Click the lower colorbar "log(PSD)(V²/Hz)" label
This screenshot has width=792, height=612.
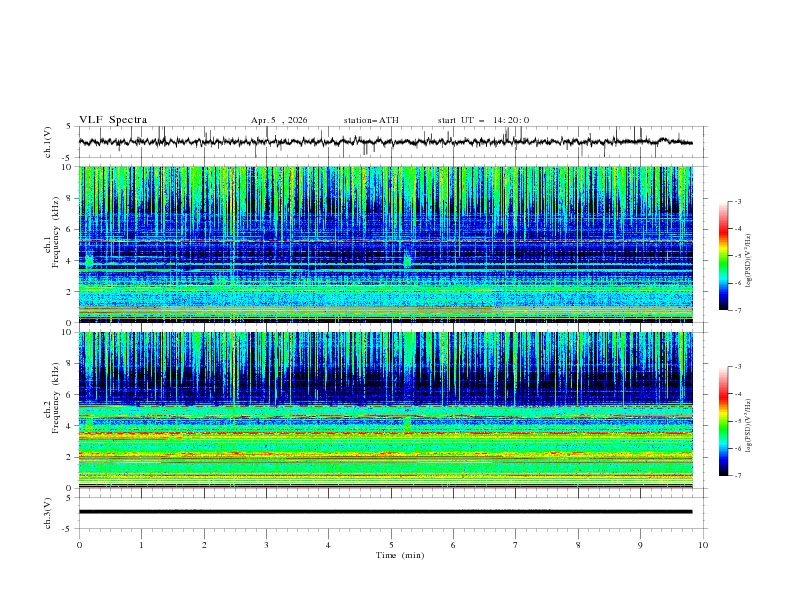(x=748, y=425)
